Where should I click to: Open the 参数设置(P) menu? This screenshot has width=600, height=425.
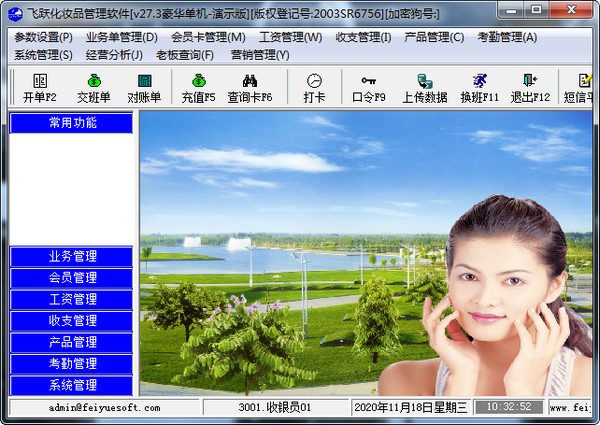[43, 37]
